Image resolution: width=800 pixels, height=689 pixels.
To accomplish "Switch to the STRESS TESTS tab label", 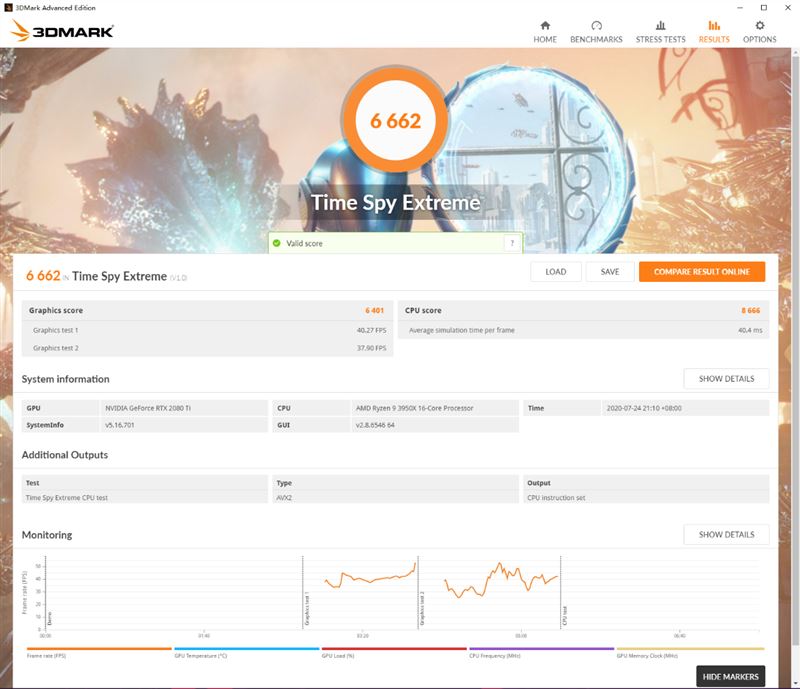I will pos(660,39).
